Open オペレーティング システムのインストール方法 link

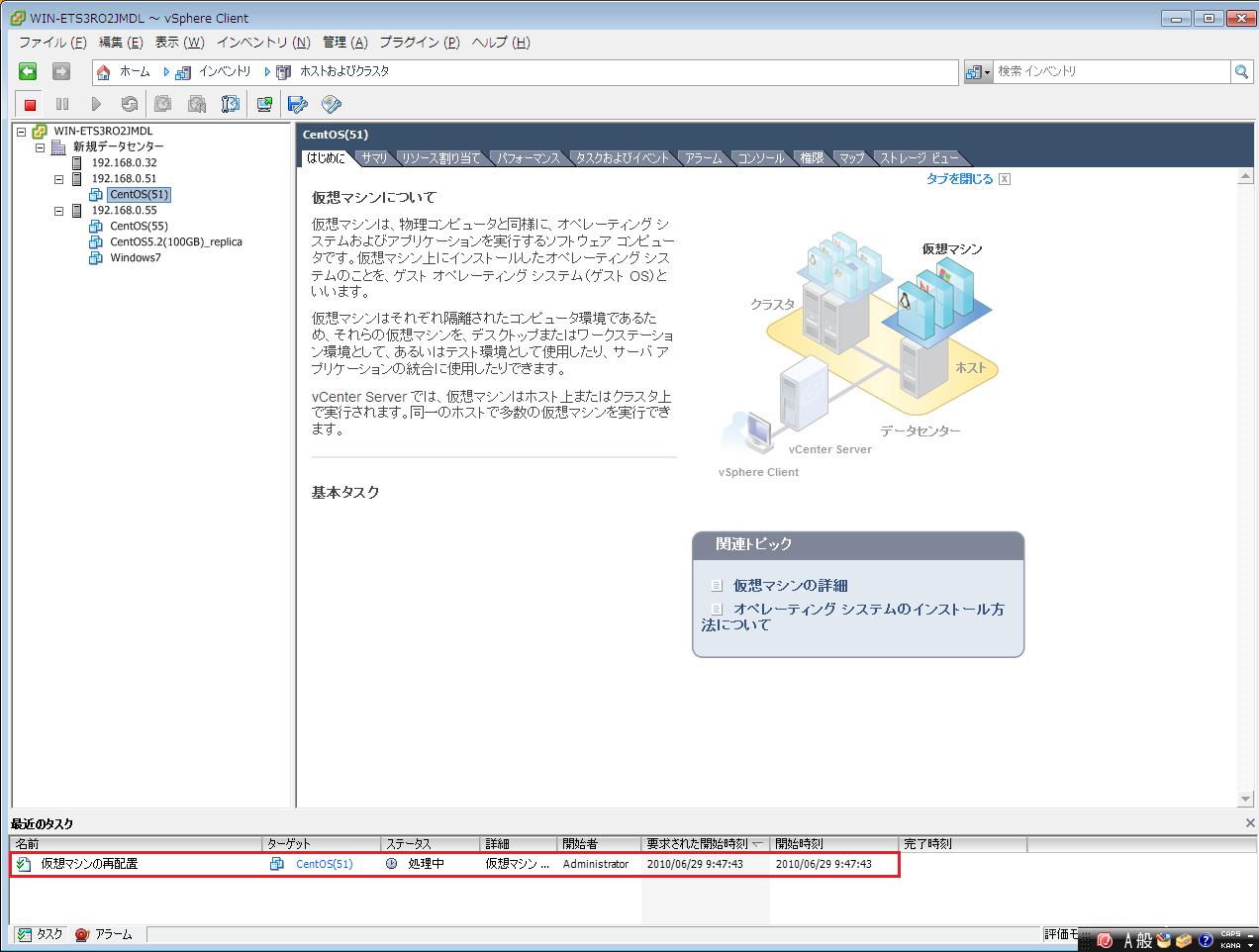point(853,618)
